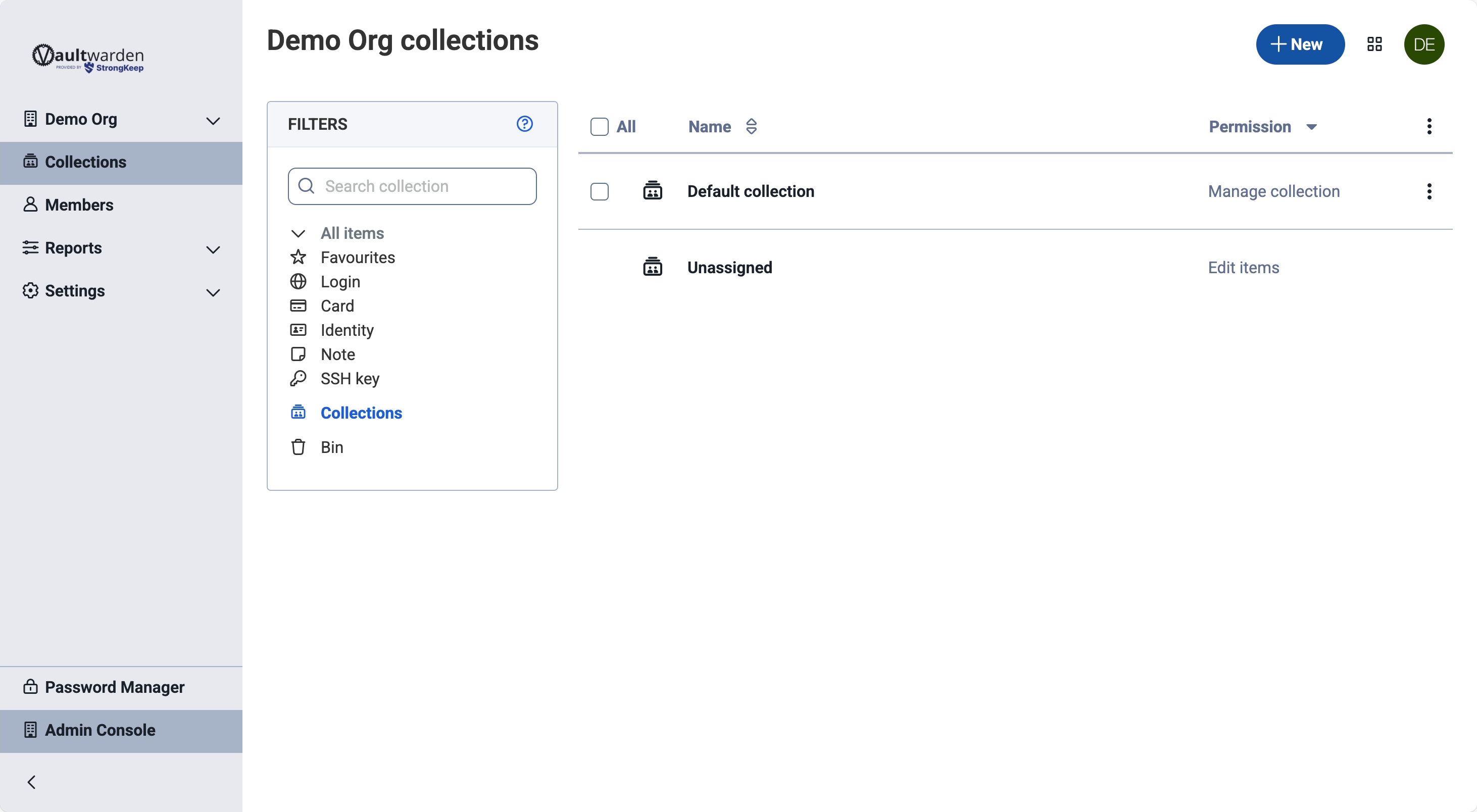Click the filters help question mark icon
Viewport: 1477px width, 812px height.
pyautogui.click(x=524, y=124)
